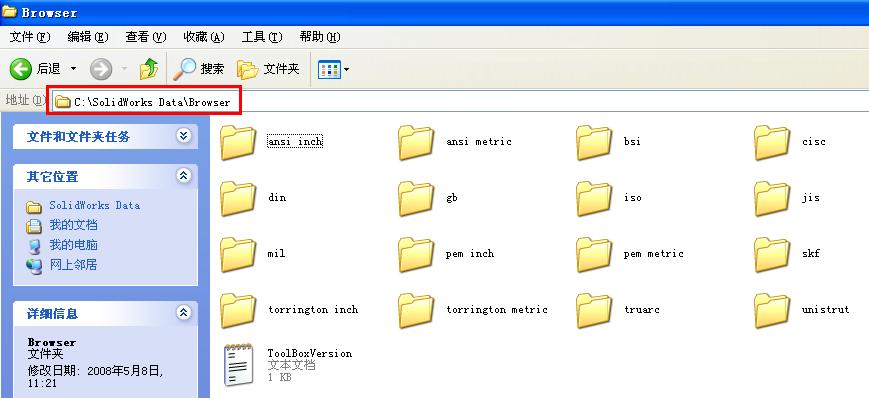The height and width of the screenshot is (398, 869).
Task: Select the pem metric folder icon
Action: coord(594,254)
